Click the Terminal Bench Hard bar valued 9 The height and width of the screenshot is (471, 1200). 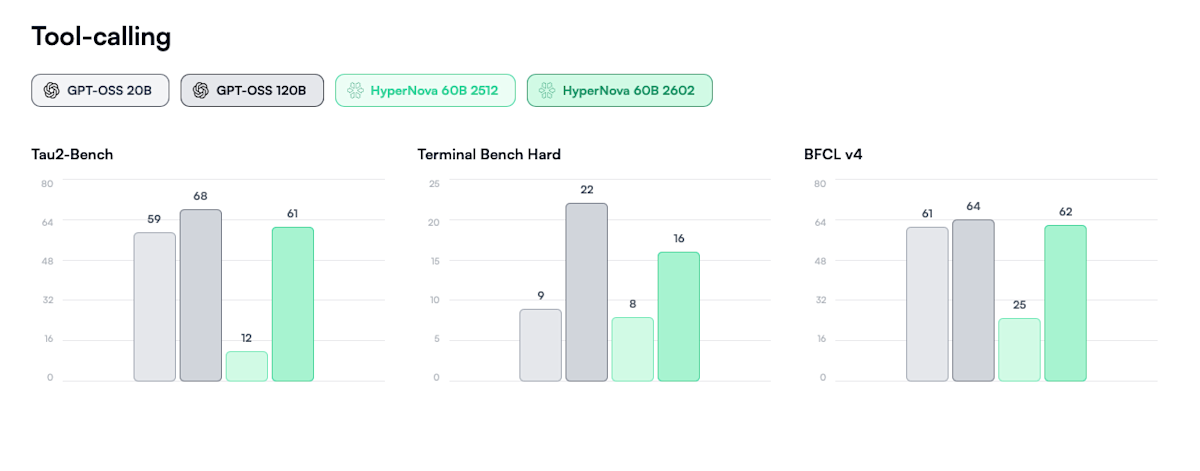click(x=541, y=345)
